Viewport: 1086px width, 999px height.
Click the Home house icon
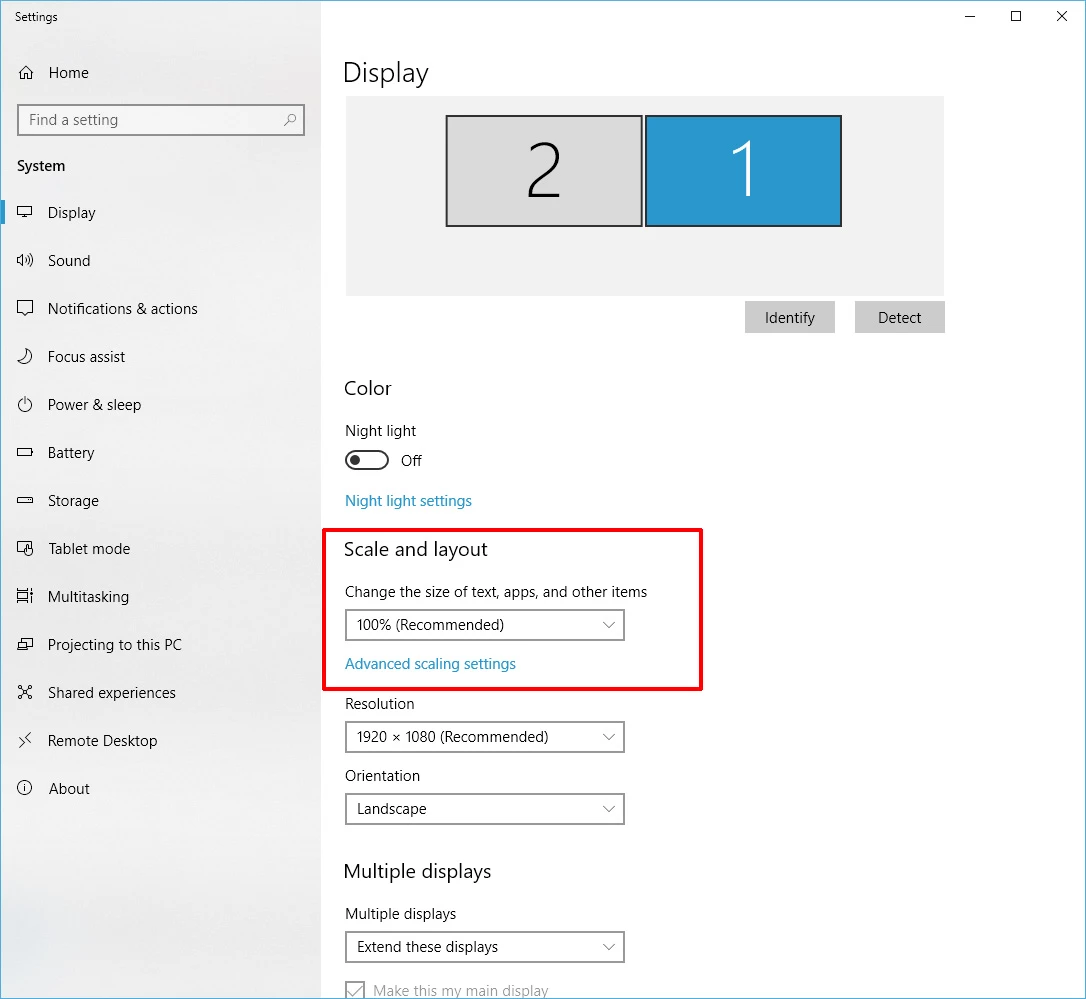click(26, 73)
